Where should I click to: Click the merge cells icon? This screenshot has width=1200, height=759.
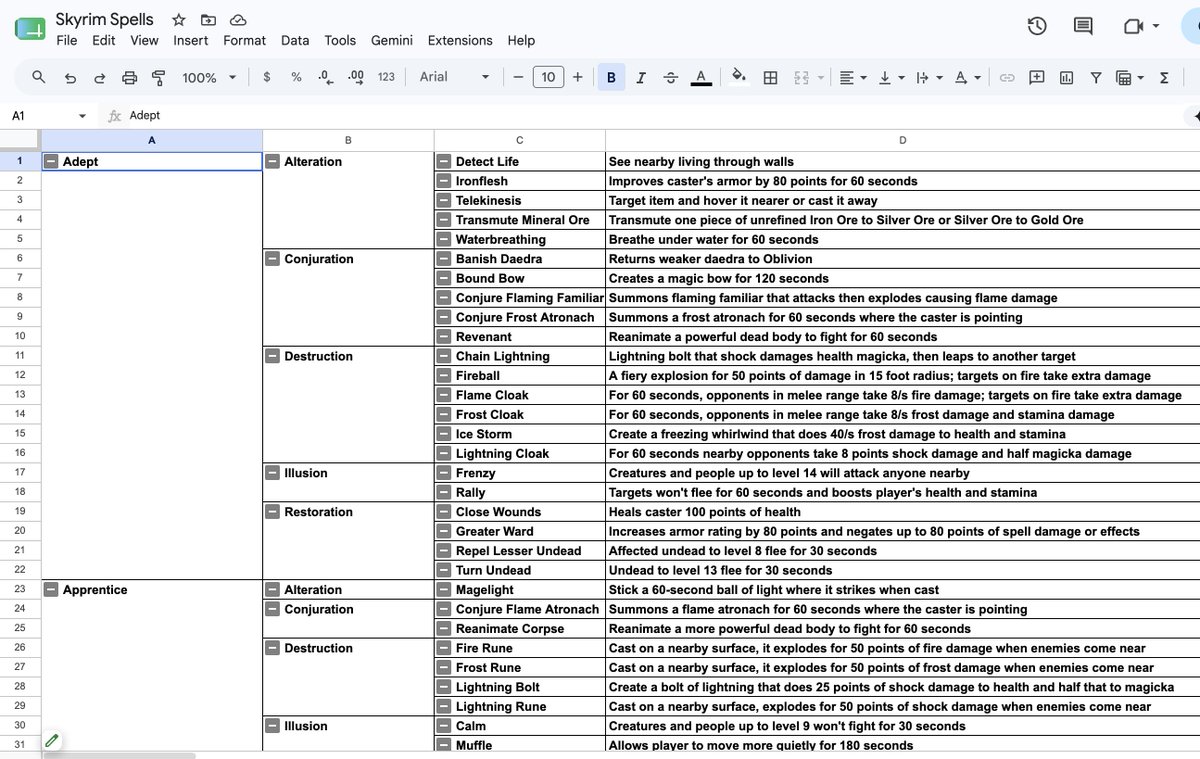pos(801,77)
